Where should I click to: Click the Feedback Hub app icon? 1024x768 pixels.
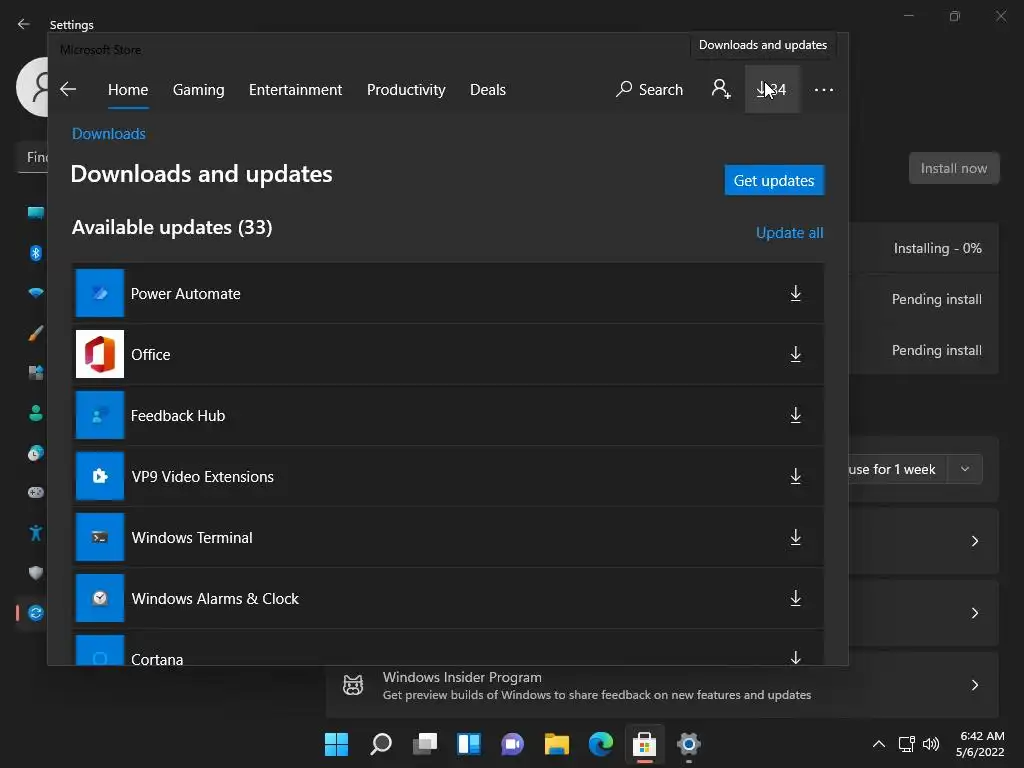[100, 415]
